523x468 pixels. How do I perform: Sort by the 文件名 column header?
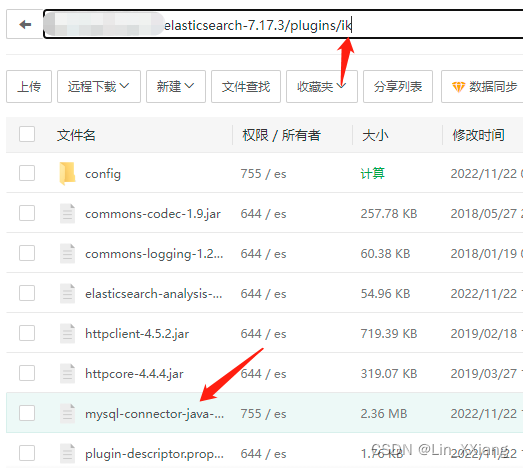(76, 135)
